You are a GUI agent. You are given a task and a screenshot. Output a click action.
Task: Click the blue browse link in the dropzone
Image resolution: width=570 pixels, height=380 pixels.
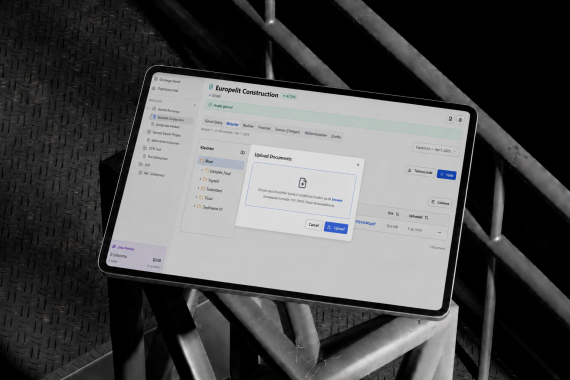(337, 200)
